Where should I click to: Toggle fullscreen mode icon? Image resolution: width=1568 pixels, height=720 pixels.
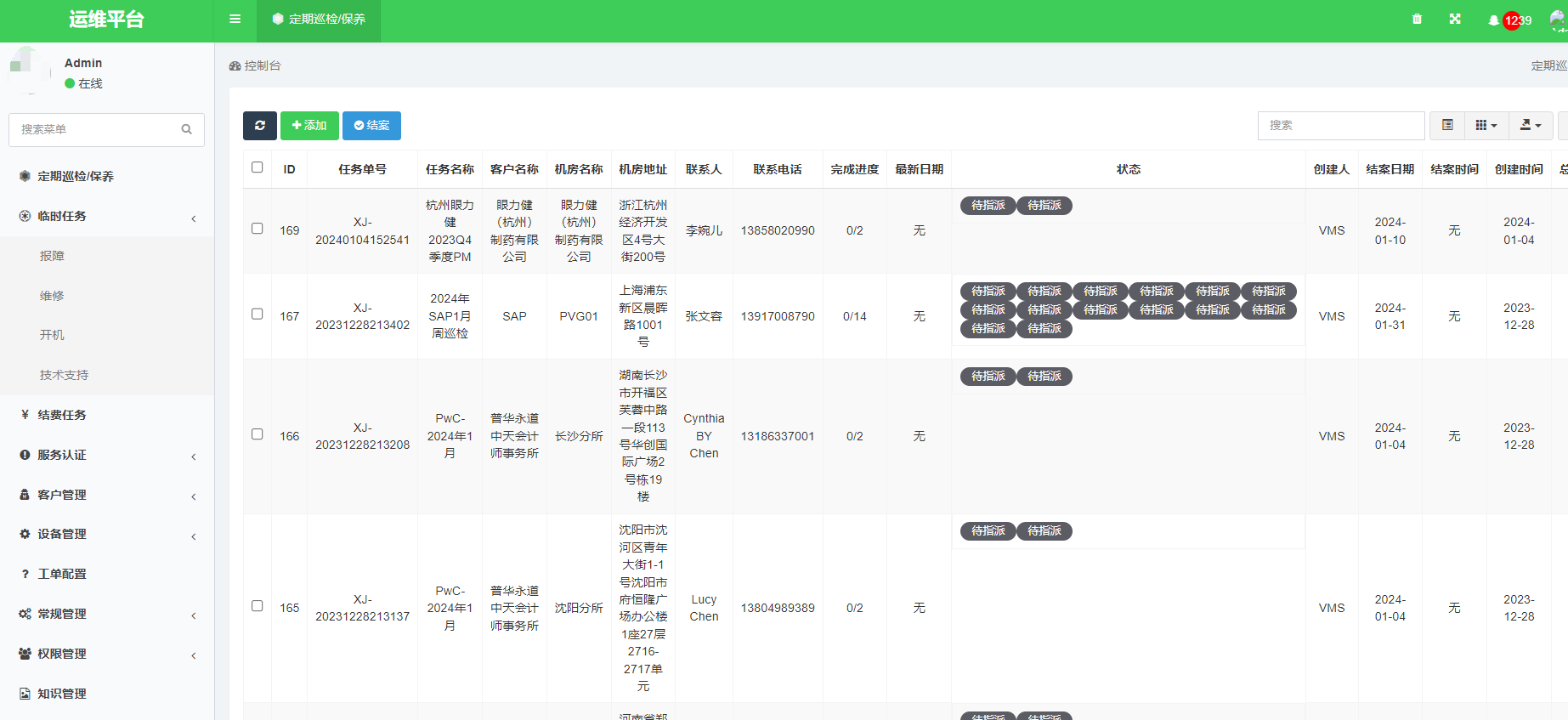pos(1455,19)
